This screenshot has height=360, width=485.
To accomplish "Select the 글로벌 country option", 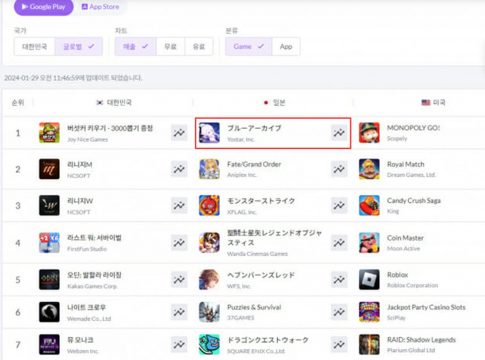I will click(79, 46).
